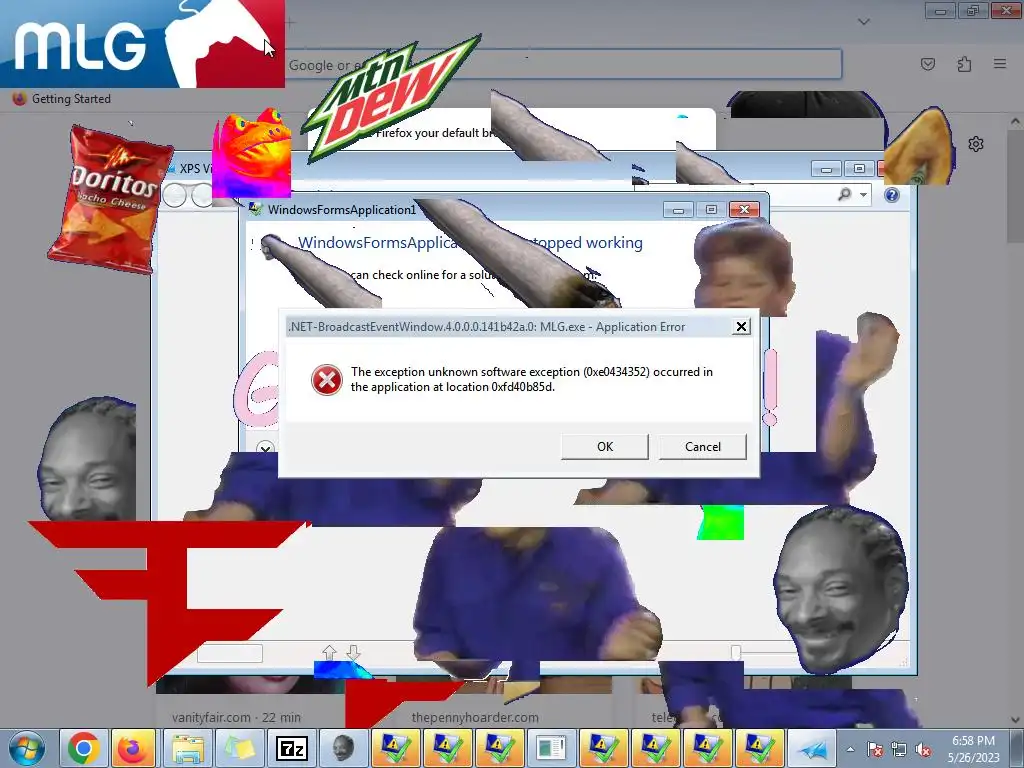
Task: Open the Getting Started bookmark in Firefox
Action: tap(62, 99)
